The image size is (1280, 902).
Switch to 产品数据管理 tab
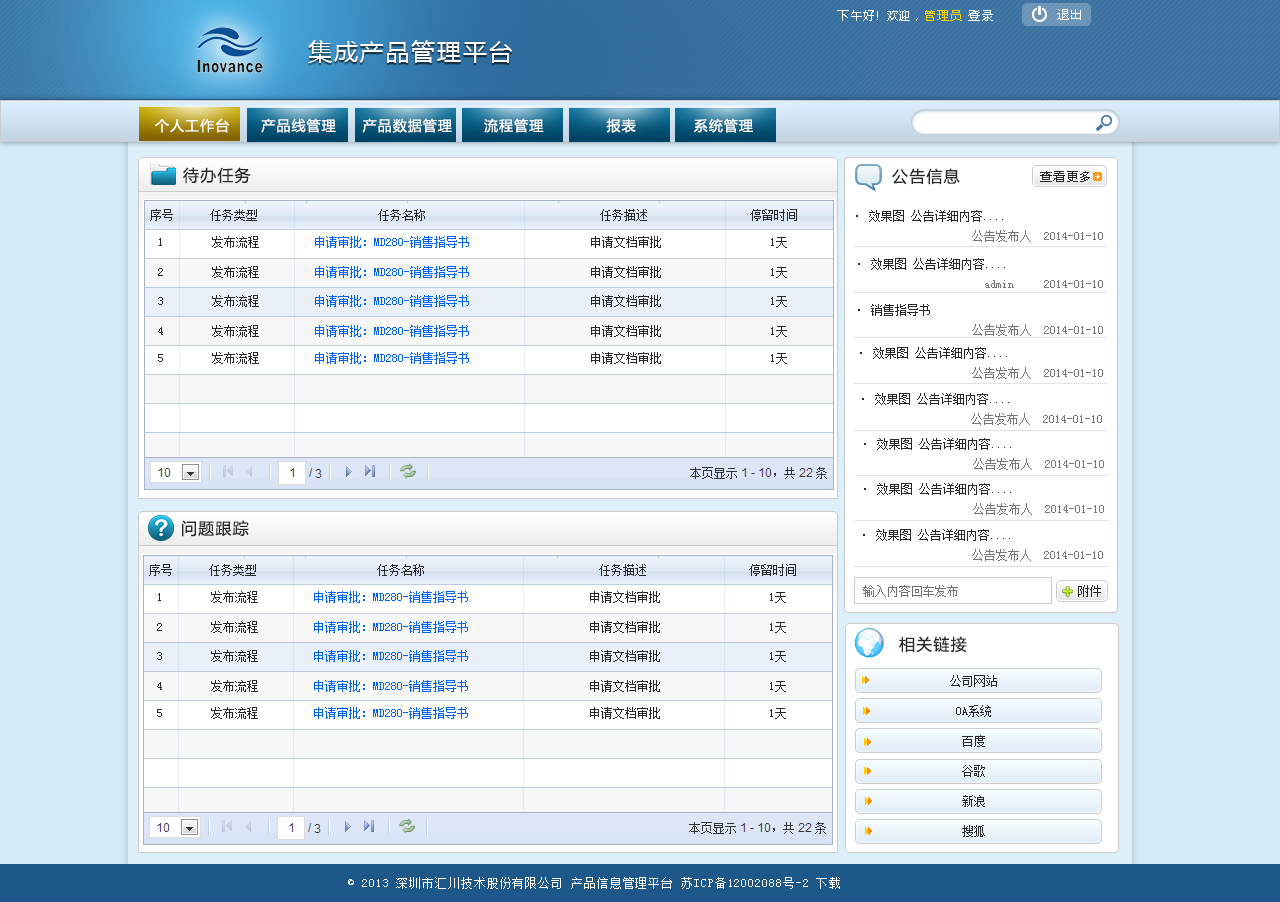pos(405,125)
